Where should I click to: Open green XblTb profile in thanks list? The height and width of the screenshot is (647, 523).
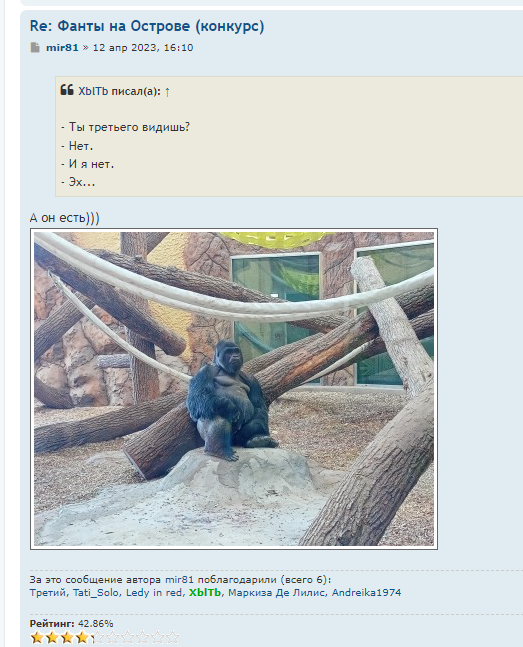(x=205, y=593)
